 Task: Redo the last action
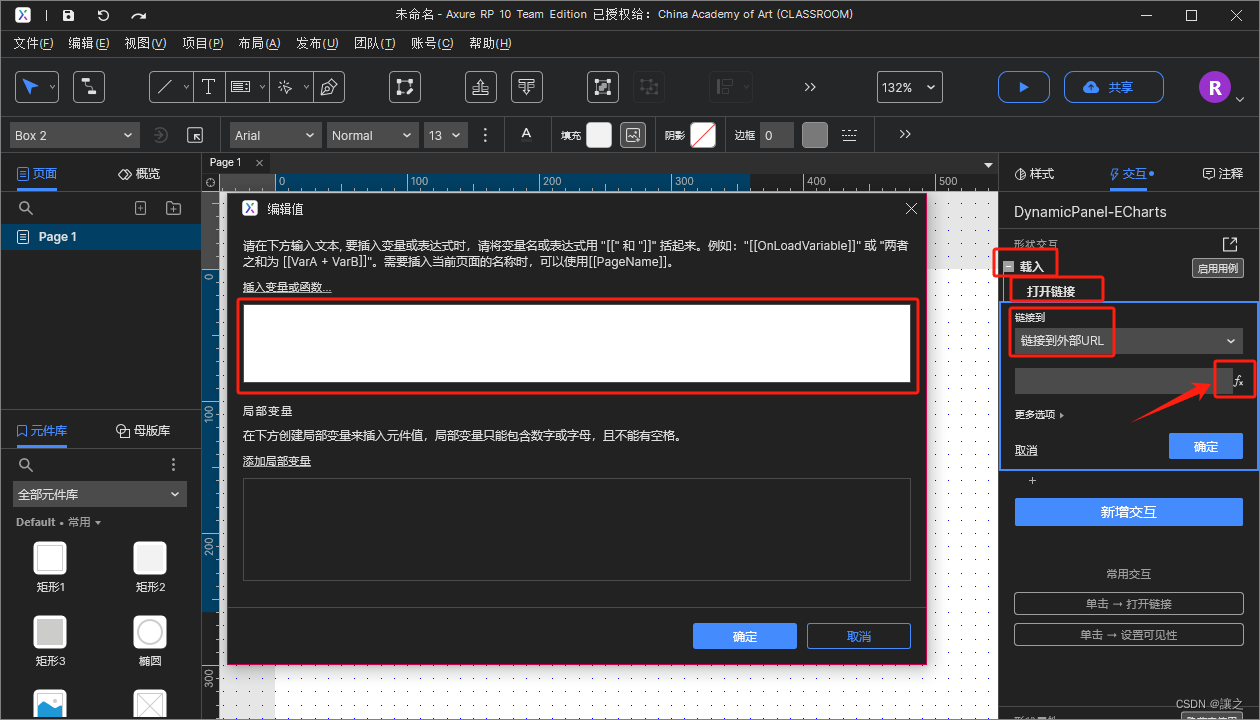pos(139,15)
